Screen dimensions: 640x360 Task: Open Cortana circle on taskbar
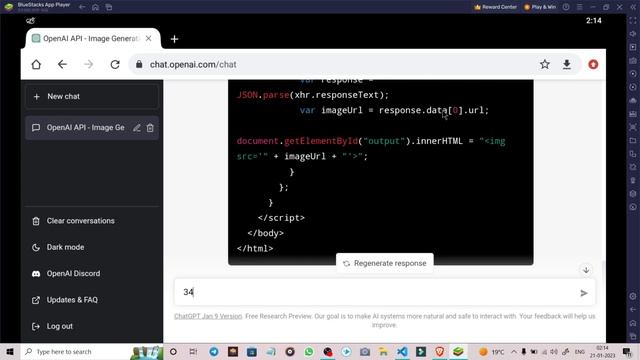click(173, 352)
